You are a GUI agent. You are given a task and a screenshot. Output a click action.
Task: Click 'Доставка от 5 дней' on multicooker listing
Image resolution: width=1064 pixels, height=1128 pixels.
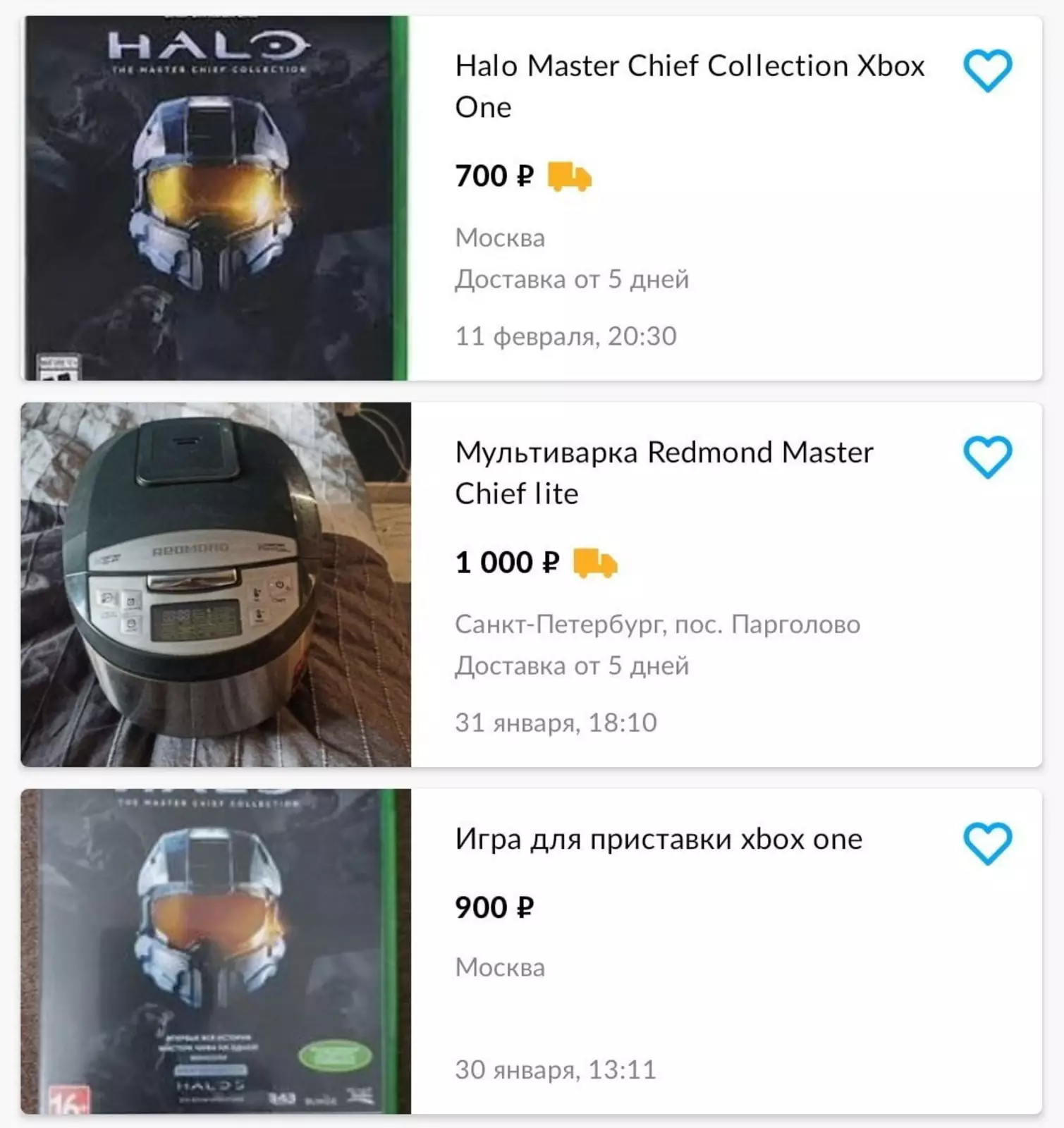coord(572,666)
